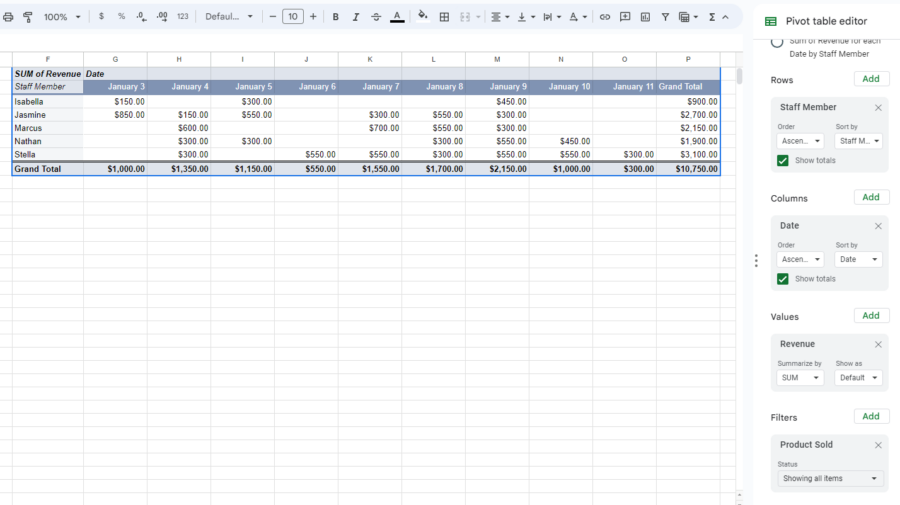The image size is (900, 505).
Task: Open the borders tool
Action: tap(444, 17)
